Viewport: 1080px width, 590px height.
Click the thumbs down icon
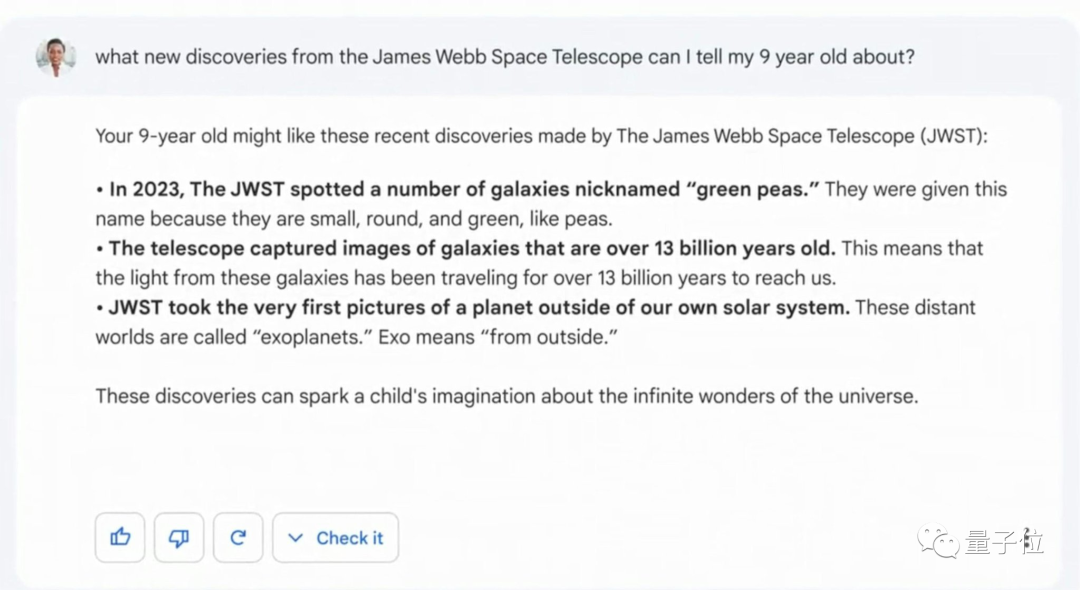point(179,538)
